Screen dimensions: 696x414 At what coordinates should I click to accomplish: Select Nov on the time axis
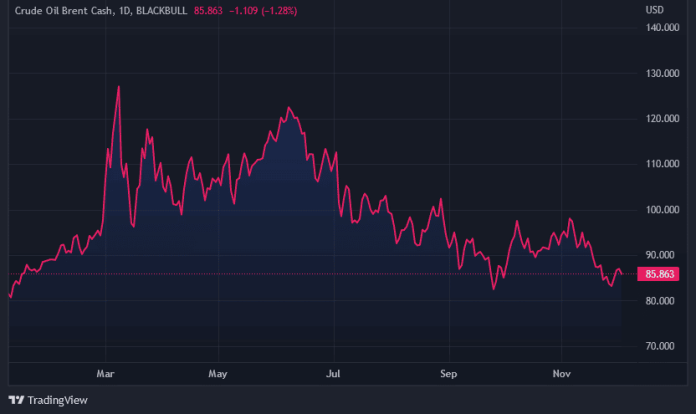coord(562,374)
